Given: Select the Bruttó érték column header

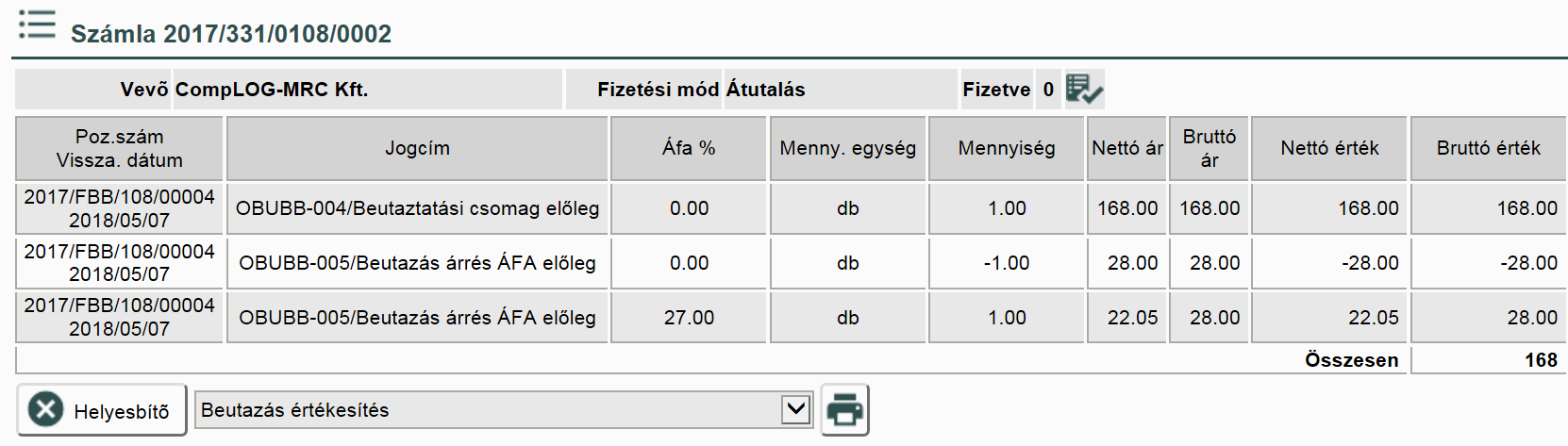Looking at the screenshot, I should 1488,148.
